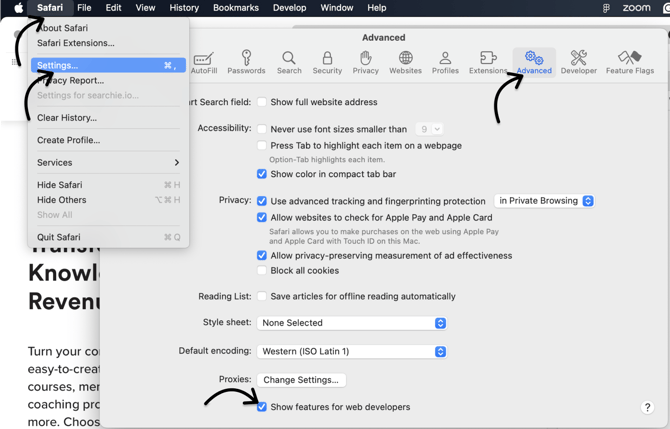
Task: Open the Default encoding dropdown
Action: [352, 352]
